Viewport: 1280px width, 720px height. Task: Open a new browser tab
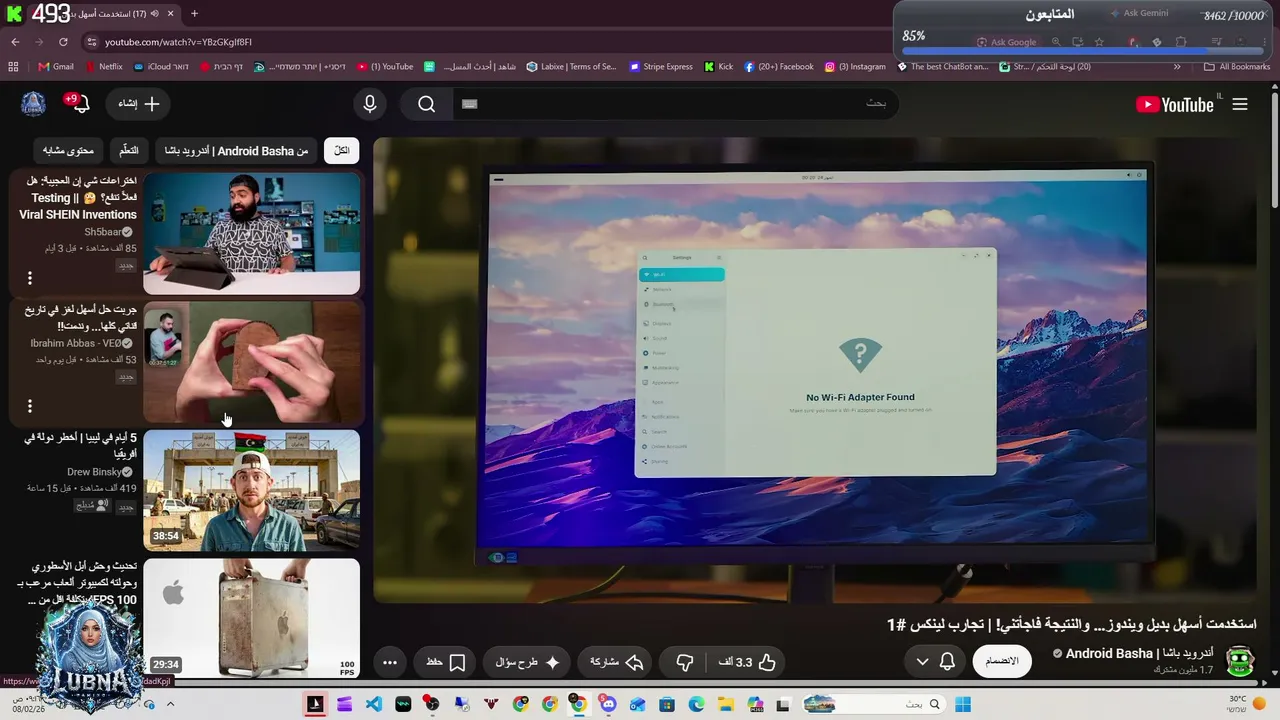pos(194,14)
